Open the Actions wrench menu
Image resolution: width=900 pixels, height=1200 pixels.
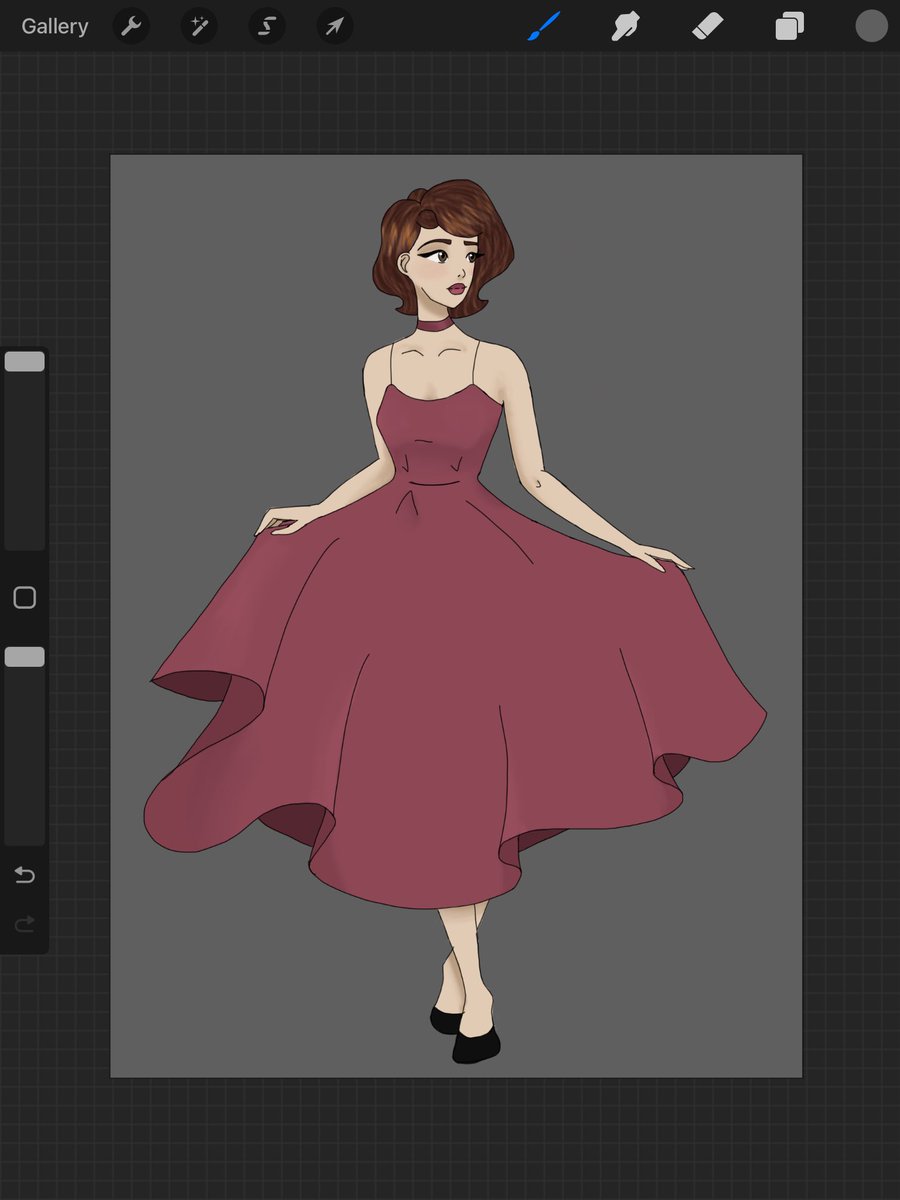(131, 27)
